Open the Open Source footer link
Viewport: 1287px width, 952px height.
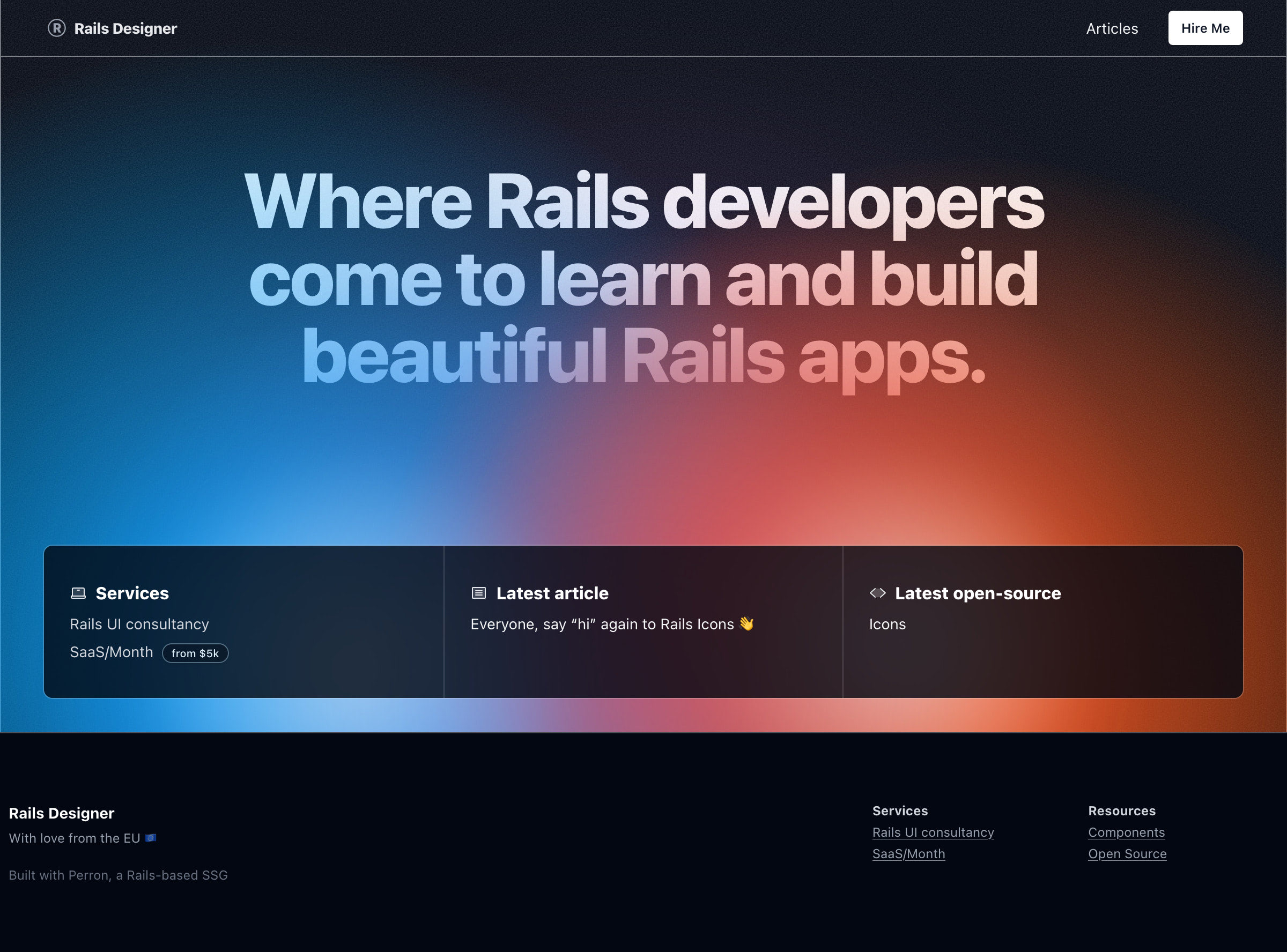1127,853
